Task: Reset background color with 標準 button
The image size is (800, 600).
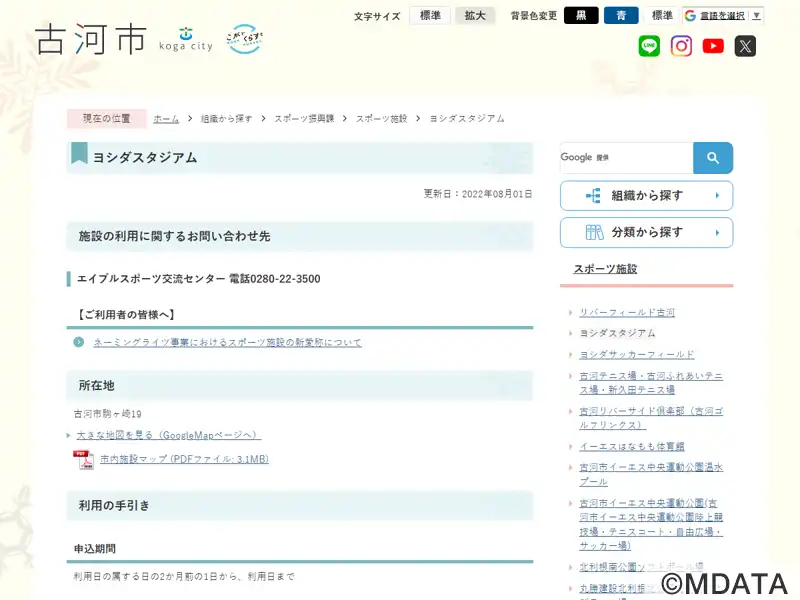Action: click(x=662, y=16)
